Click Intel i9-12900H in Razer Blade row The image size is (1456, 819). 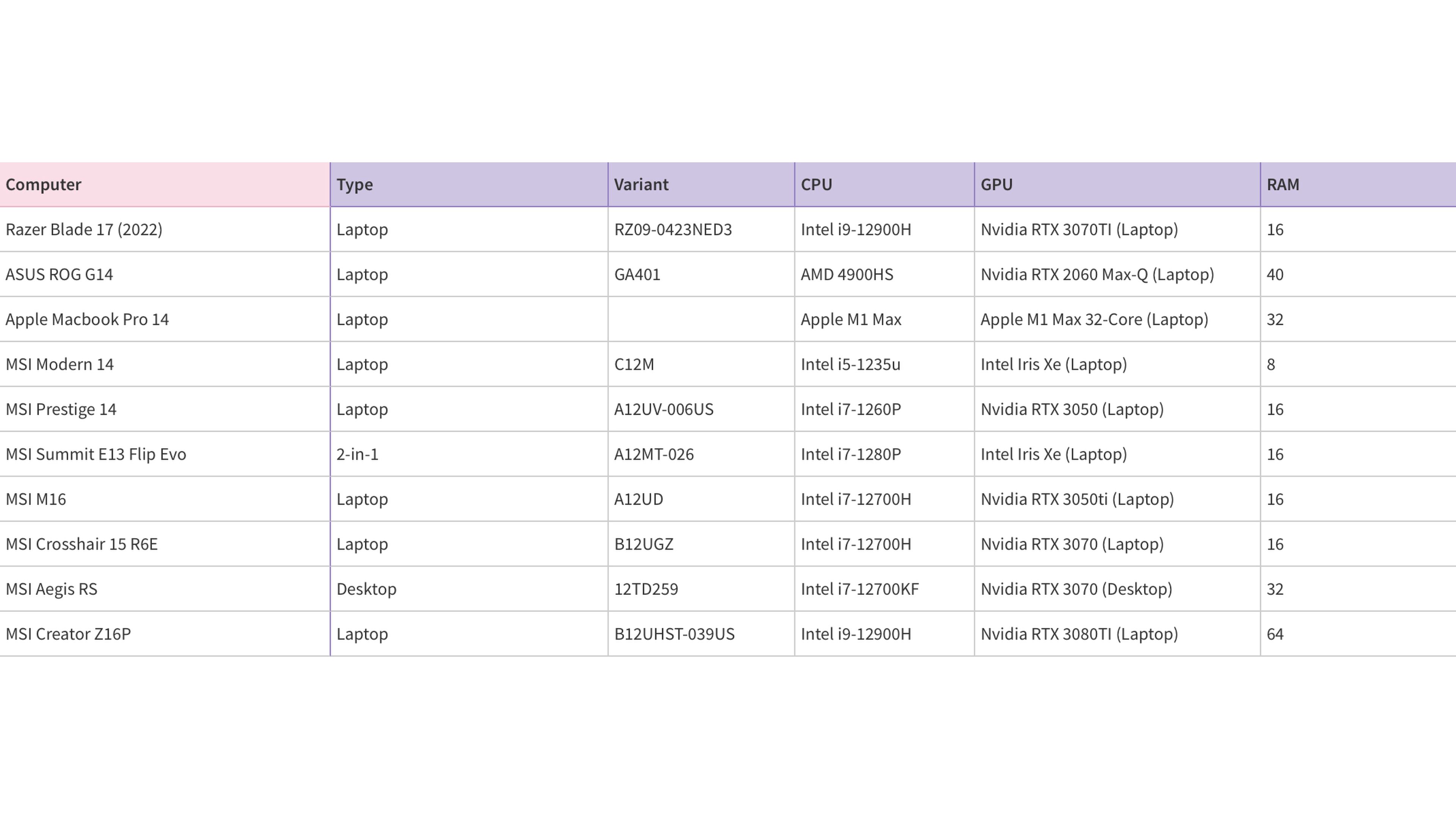pyautogui.click(x=885, y=229)
